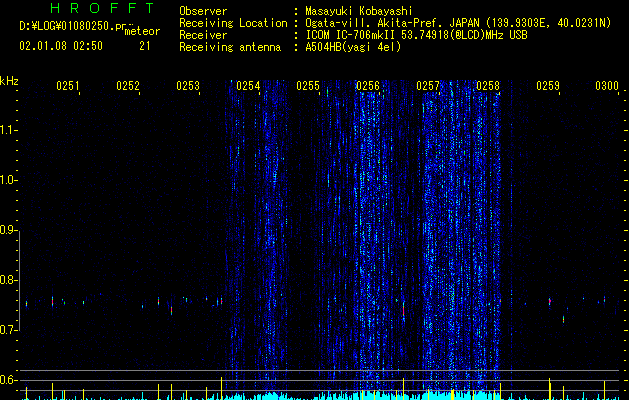Click the meteor count label
The image size is (629, 400).
pyautogui.click(x=142, y=31)
